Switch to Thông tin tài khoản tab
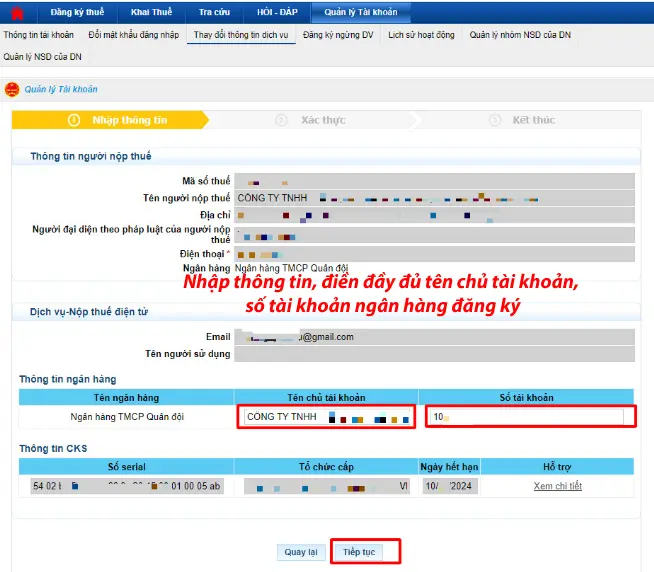This screenshot has height=572, width=654. [38, 35]
